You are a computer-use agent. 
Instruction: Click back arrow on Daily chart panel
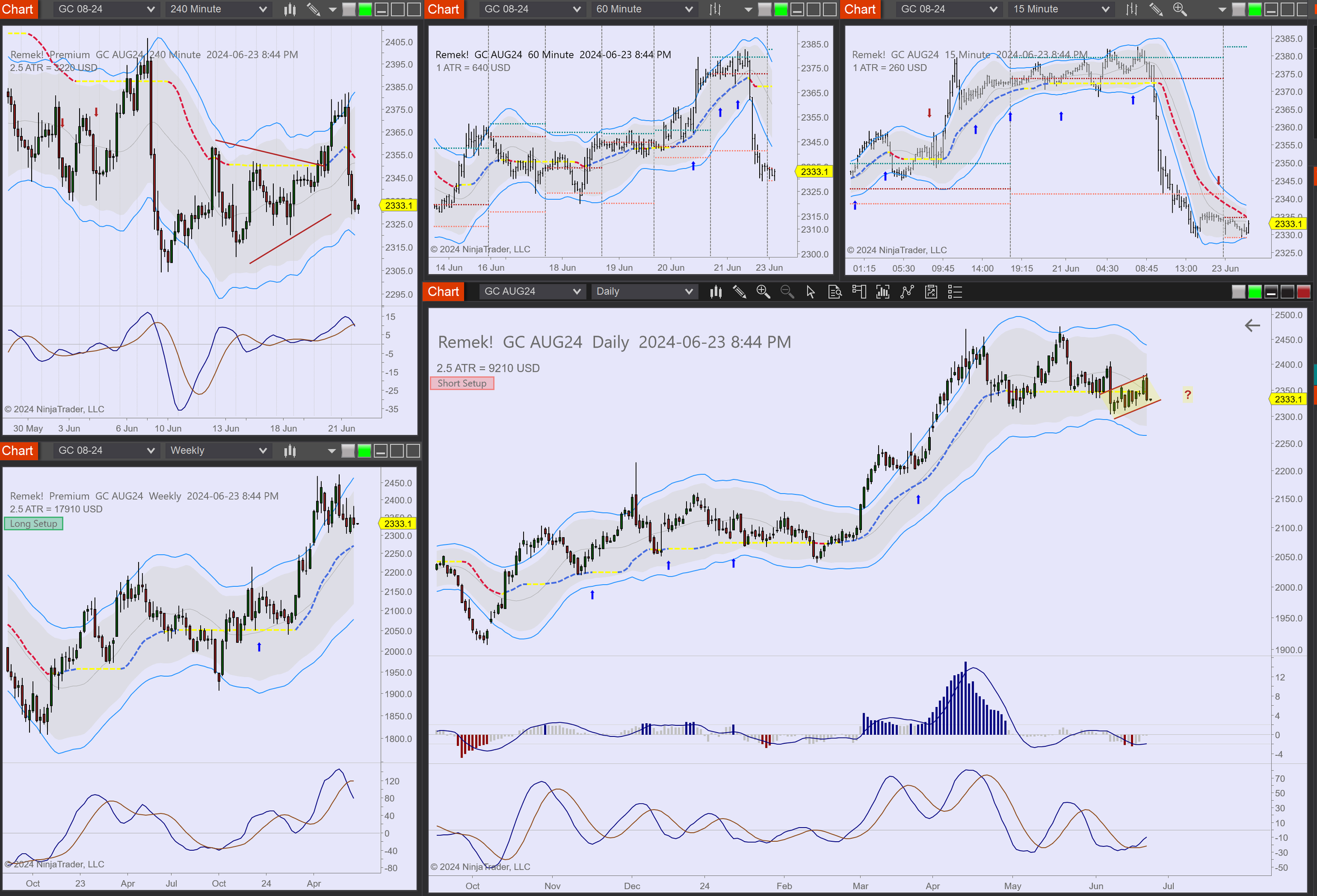pos(1252,326)
